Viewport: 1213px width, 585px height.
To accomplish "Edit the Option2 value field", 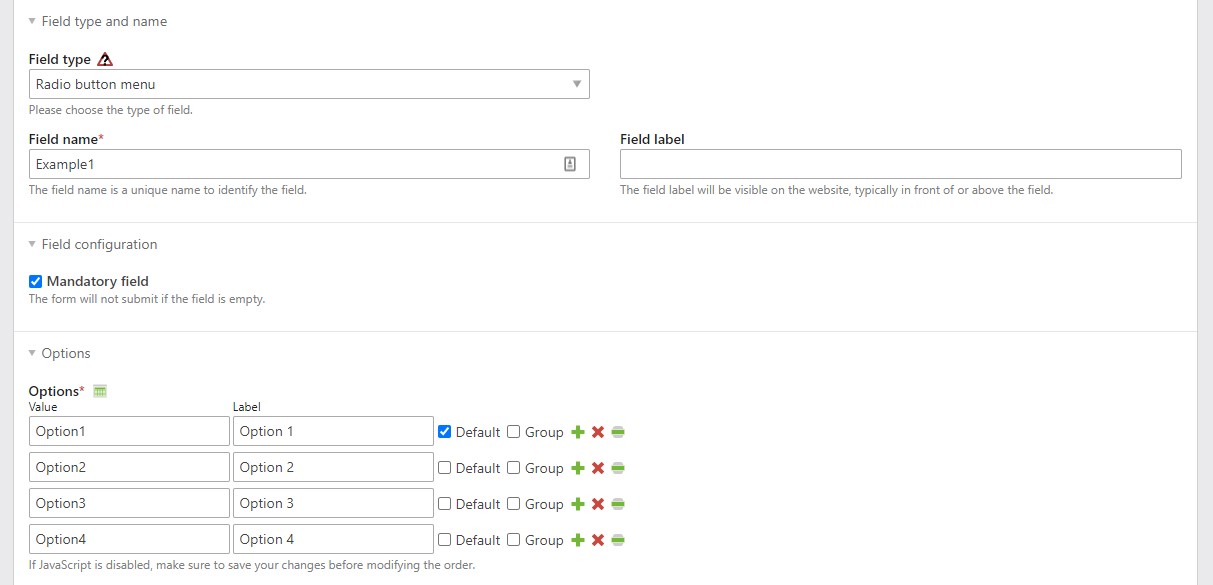I will (129, 467).
